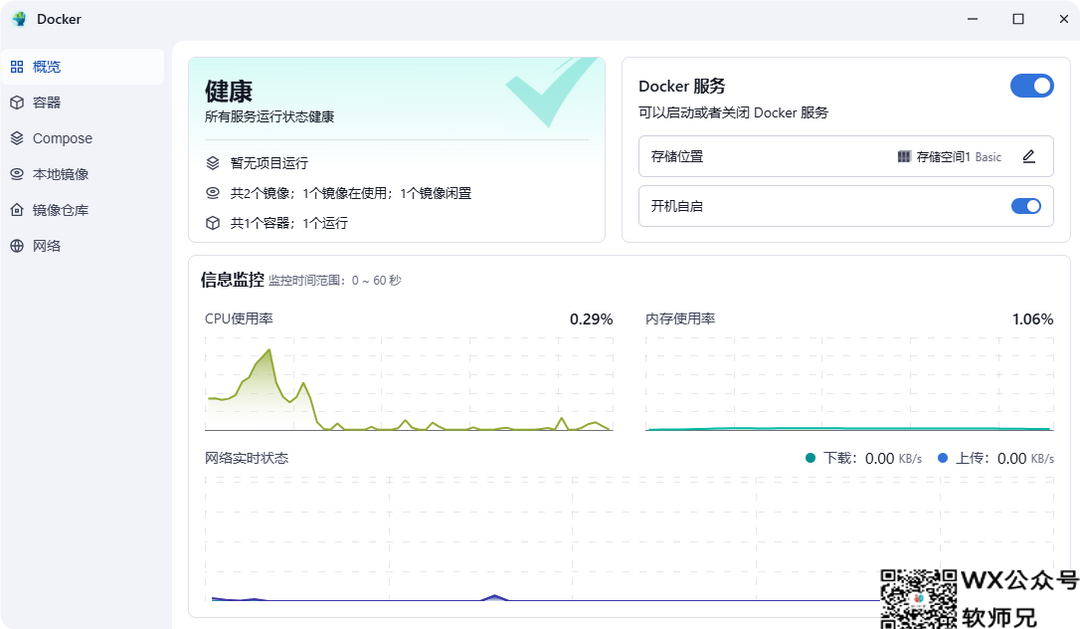Click the Docker whale logo in title bar
The image size is (1080, 629).
coord(19,19)
